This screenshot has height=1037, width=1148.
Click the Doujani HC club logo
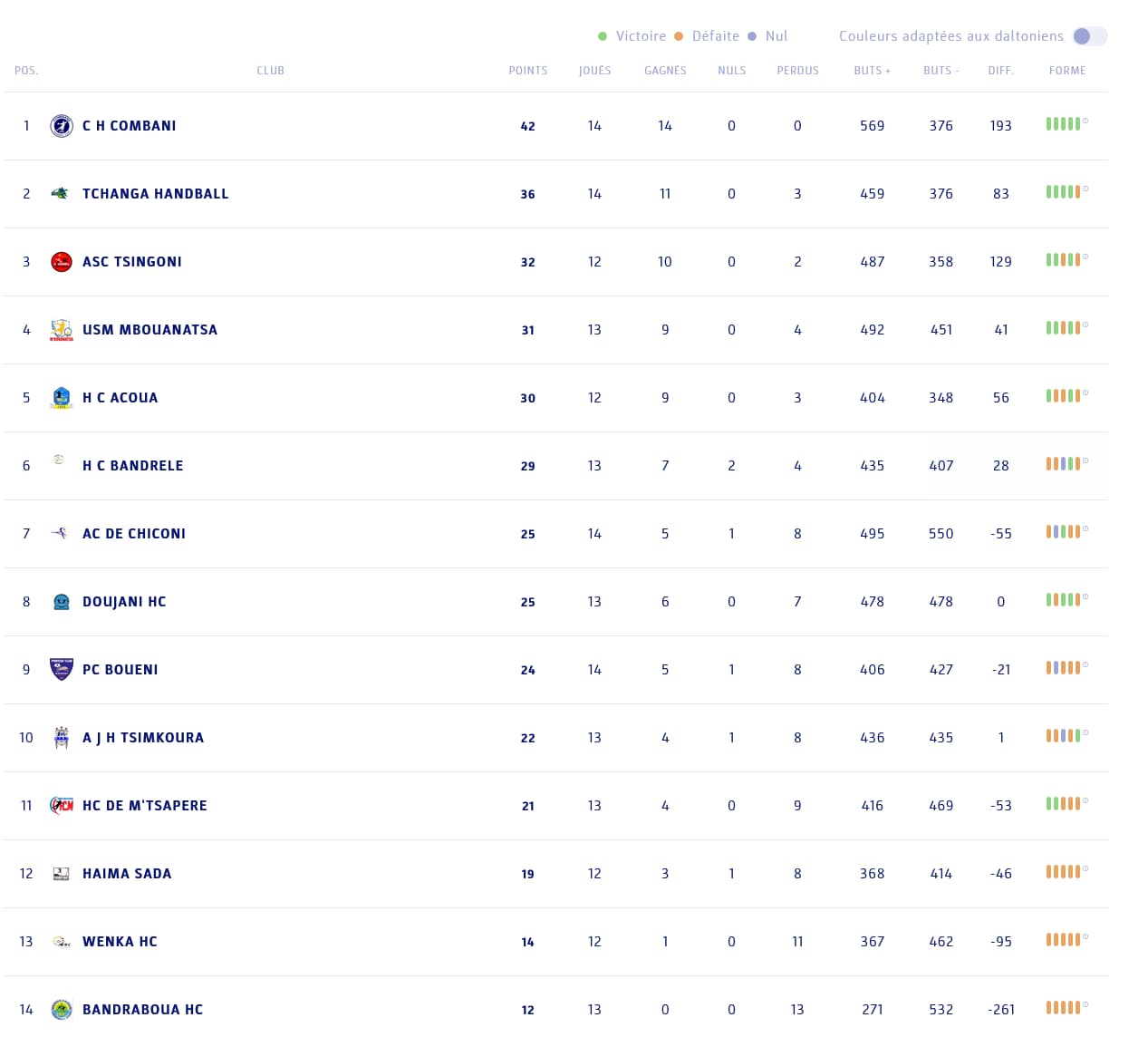pyautogui.click(x=62, y=602)
